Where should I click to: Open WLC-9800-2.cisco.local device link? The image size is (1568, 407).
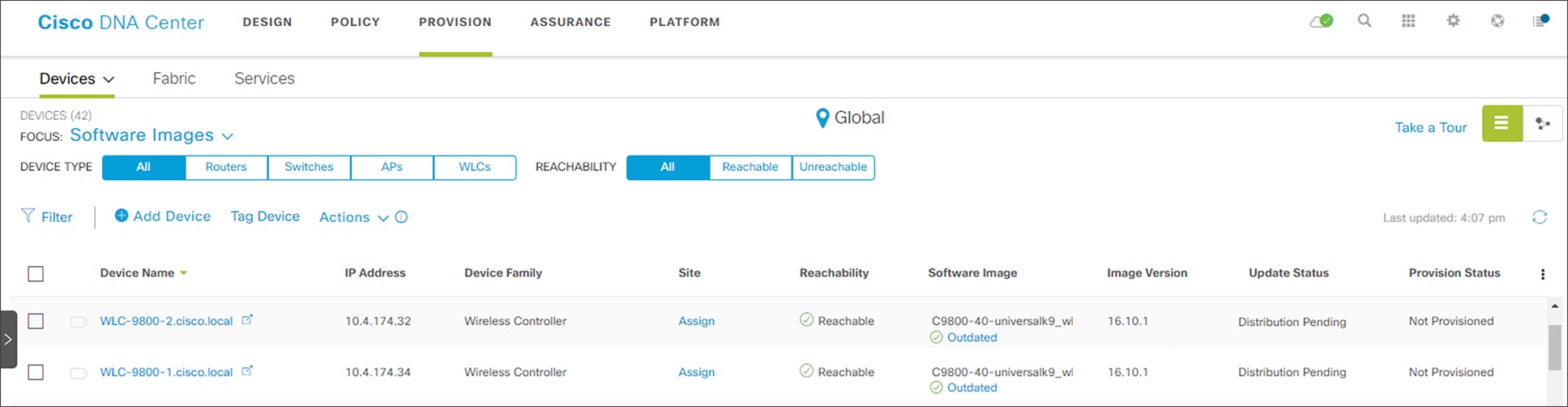tap(166, 321)
